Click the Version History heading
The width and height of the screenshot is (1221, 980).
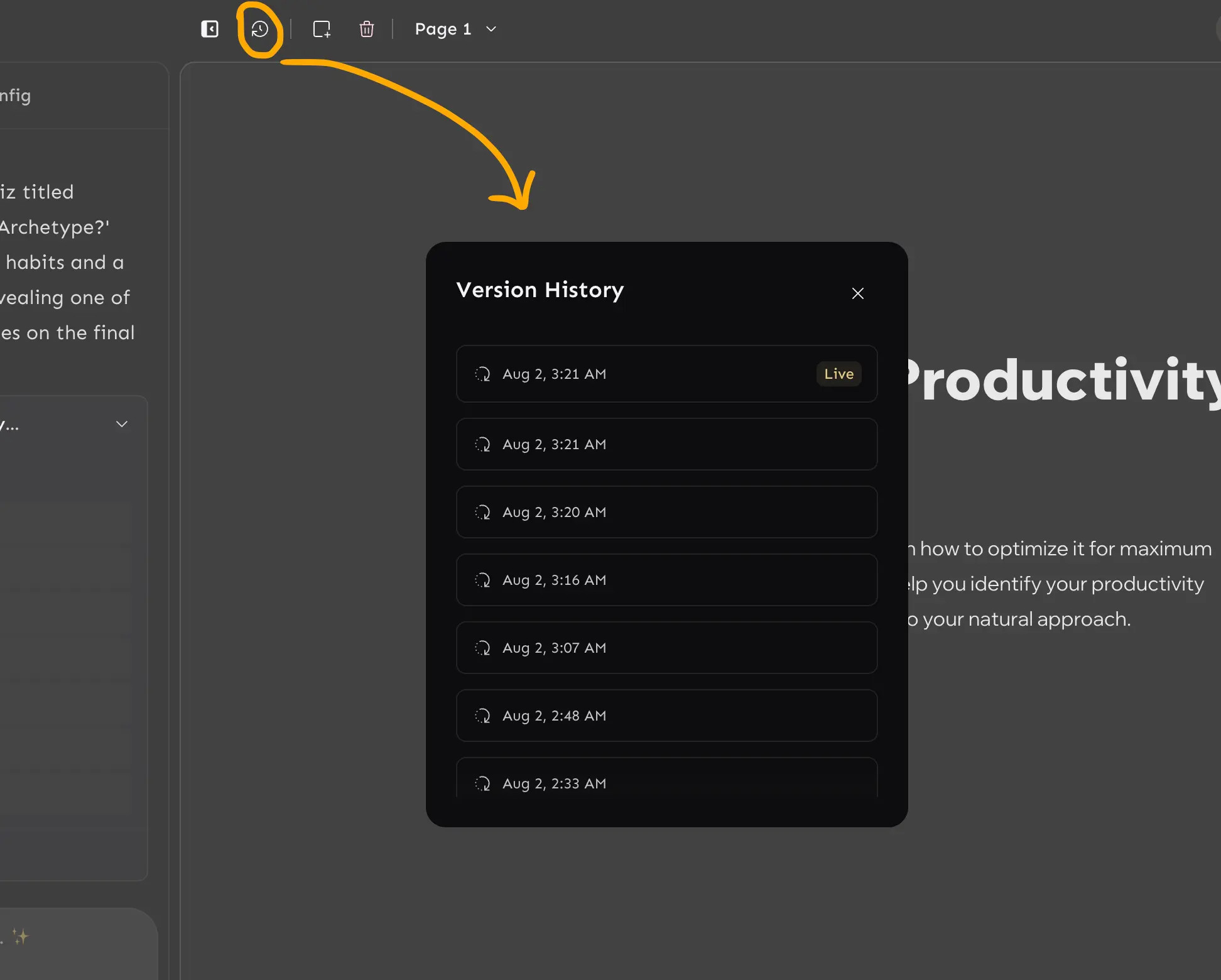coord(540,290)
